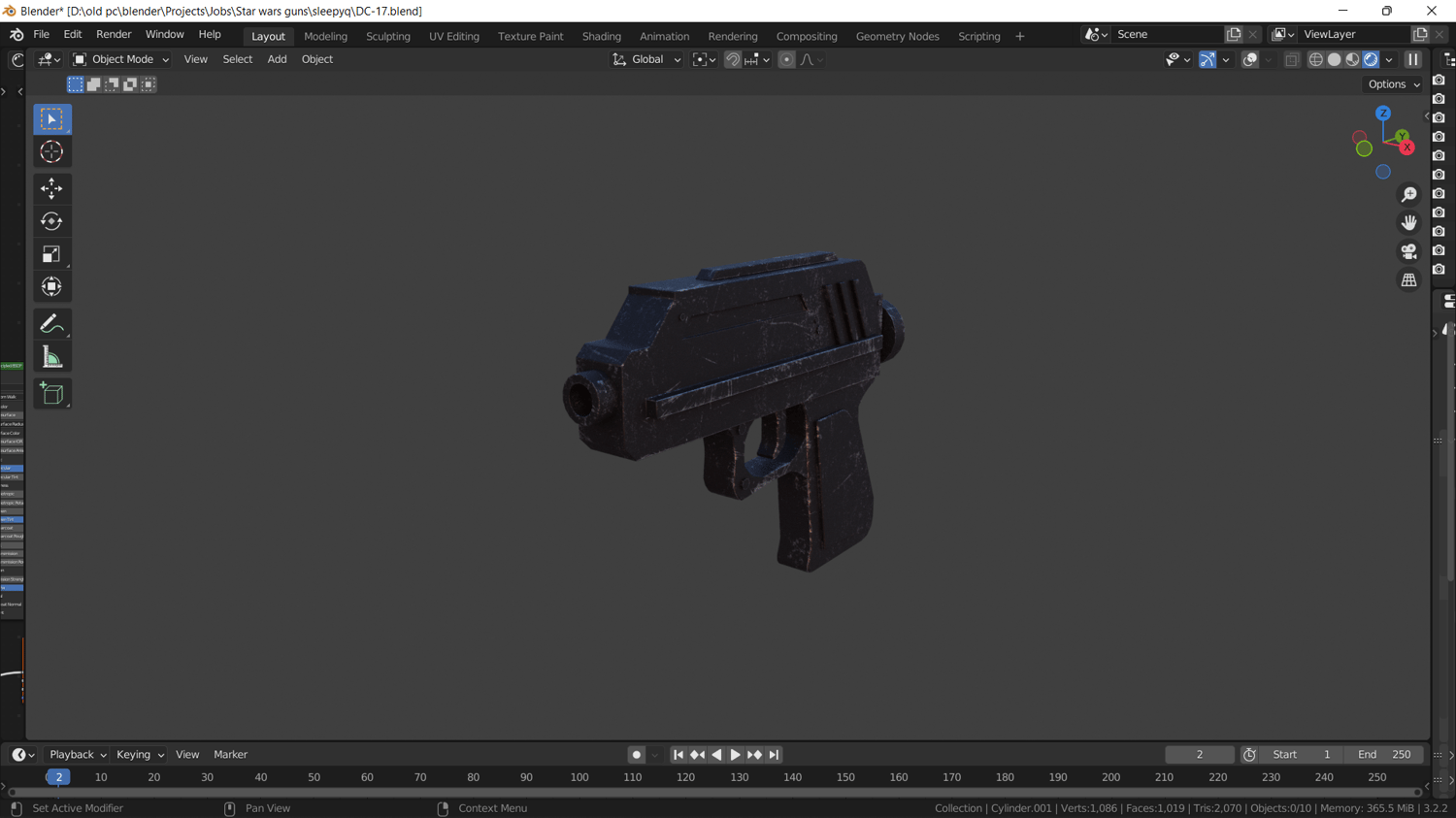This screenshot has width=1456, height=818.
Task: Open the Keying dropdown in timeline
Action: point(140,755)
